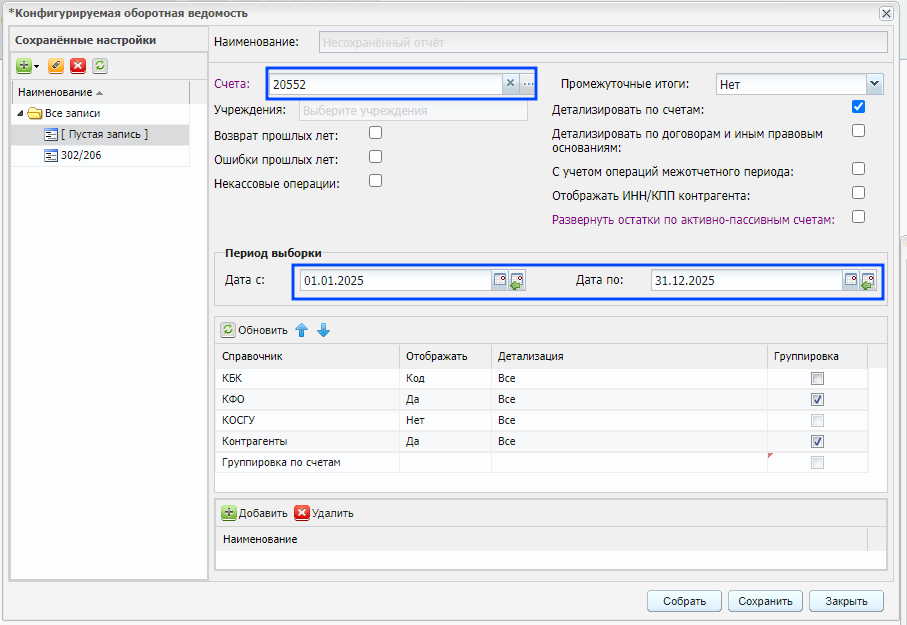Select the КФО row
This screenshot has height=625, width=907.
click(x=541, y=399)
